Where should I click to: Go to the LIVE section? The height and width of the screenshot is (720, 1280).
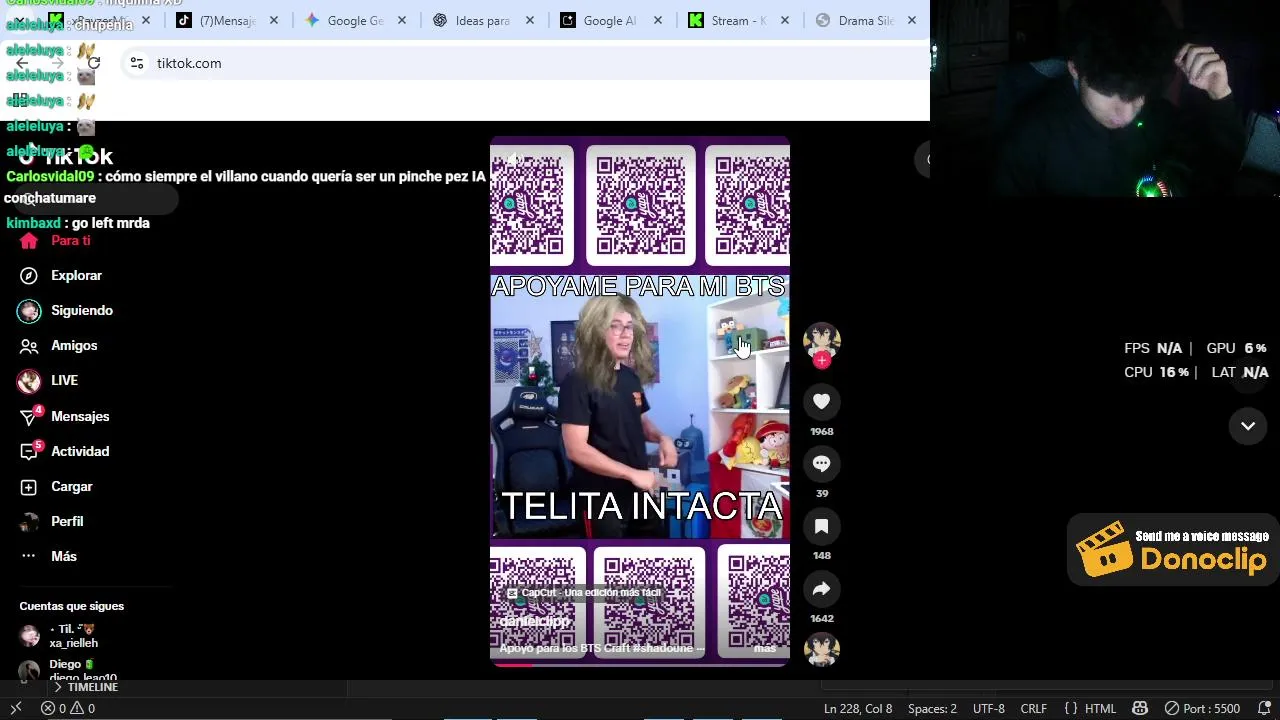[48, 381]
